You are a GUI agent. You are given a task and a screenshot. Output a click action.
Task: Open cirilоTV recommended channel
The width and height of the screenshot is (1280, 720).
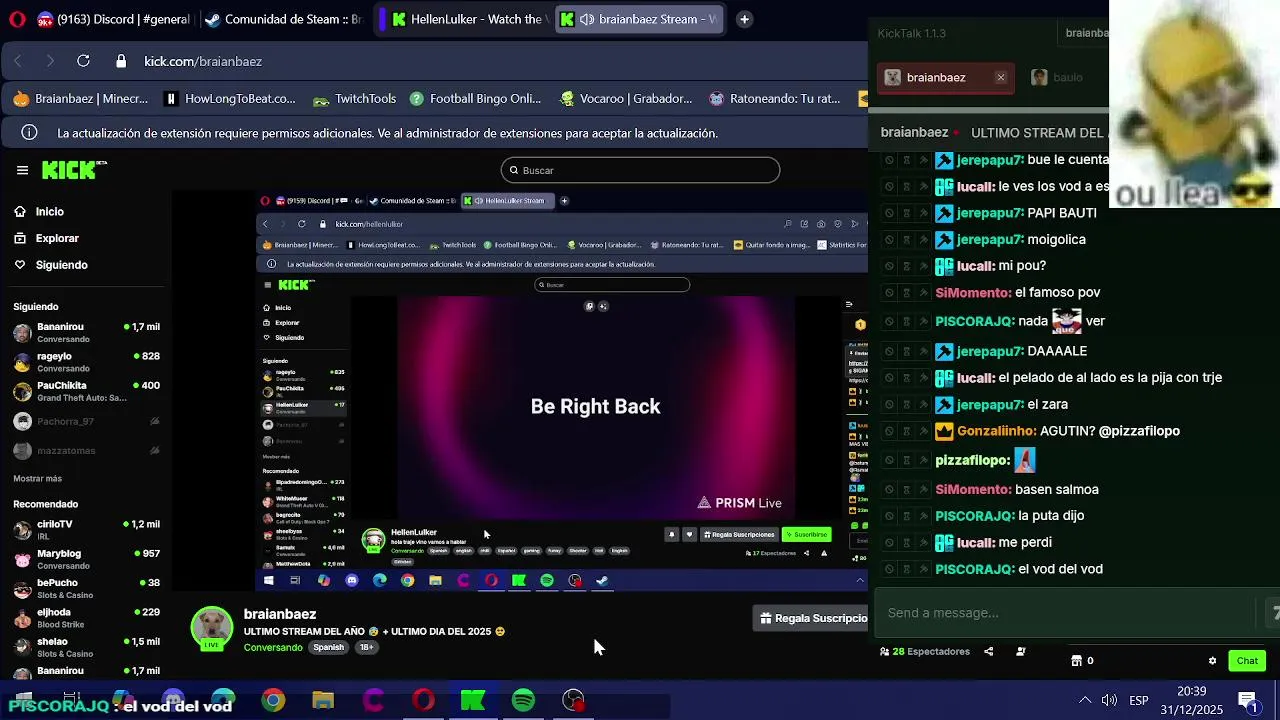click(86, 530)
